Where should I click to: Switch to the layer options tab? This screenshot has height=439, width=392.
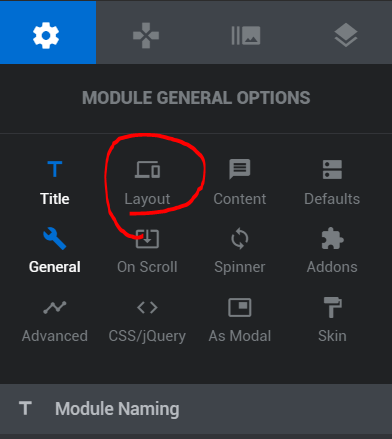pyautogui.click(x=346, y=35)
